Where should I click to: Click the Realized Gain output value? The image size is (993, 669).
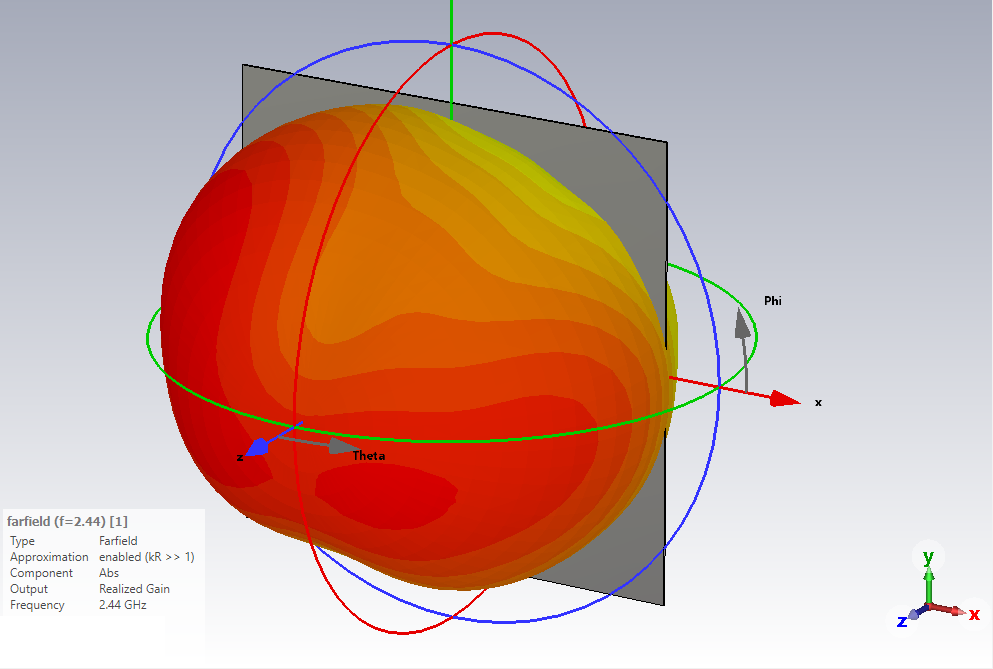(x=134, y=589)
